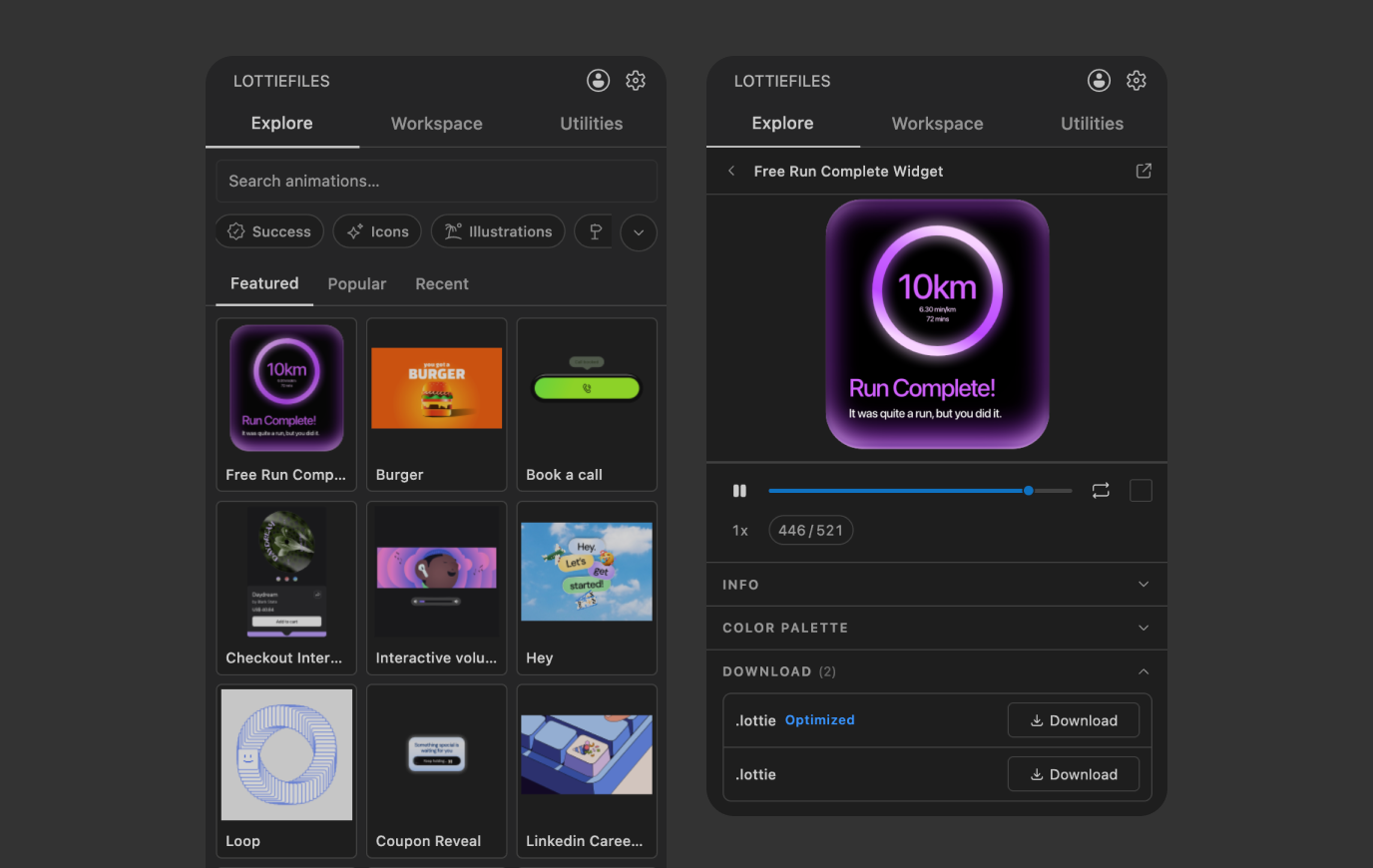Click LOTTIEFILES title in right panel

[782, 81]
